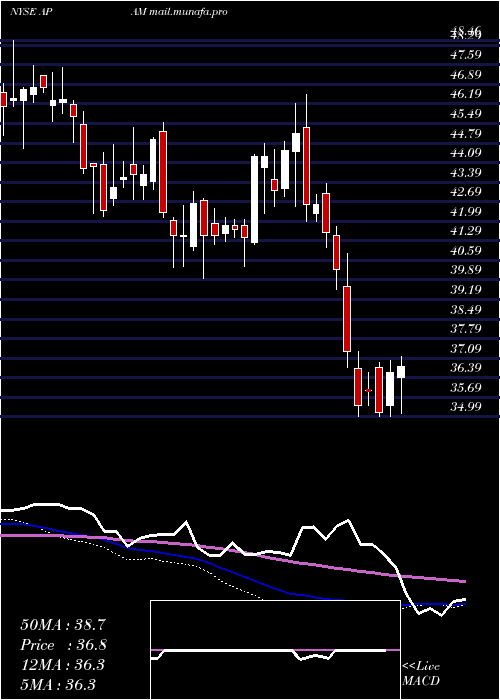Click inside the MACD indicator box

click(x=275, y=650)
